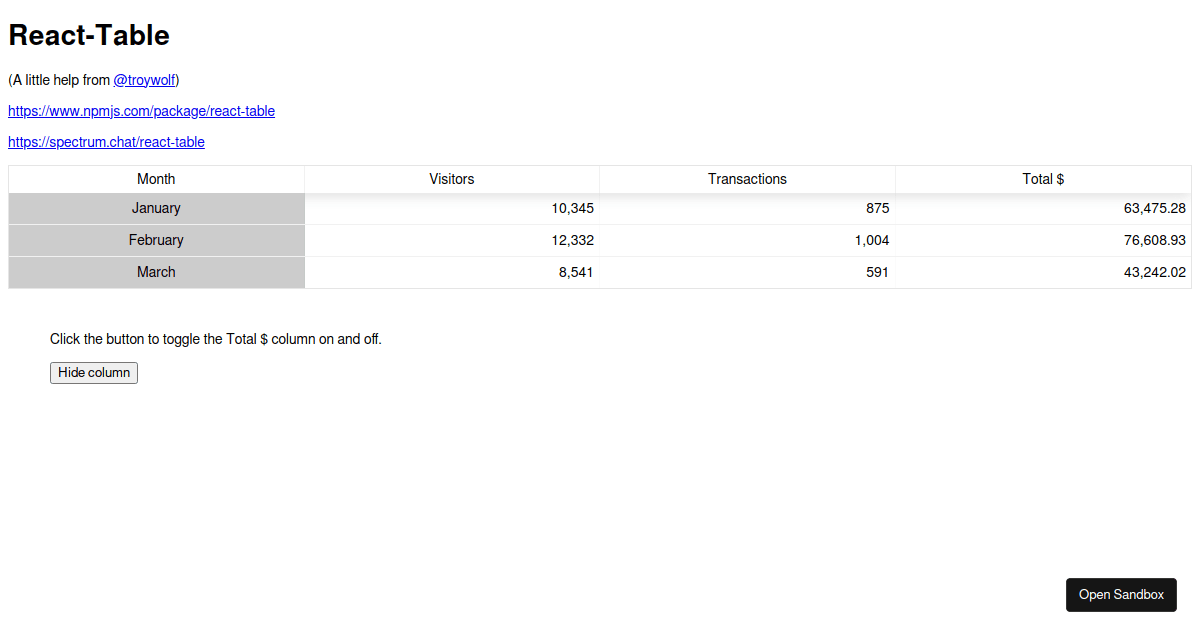This screenshot has height=630, width=1200.
Task: Sort by the Transactions column header
Action: point(747,179)
